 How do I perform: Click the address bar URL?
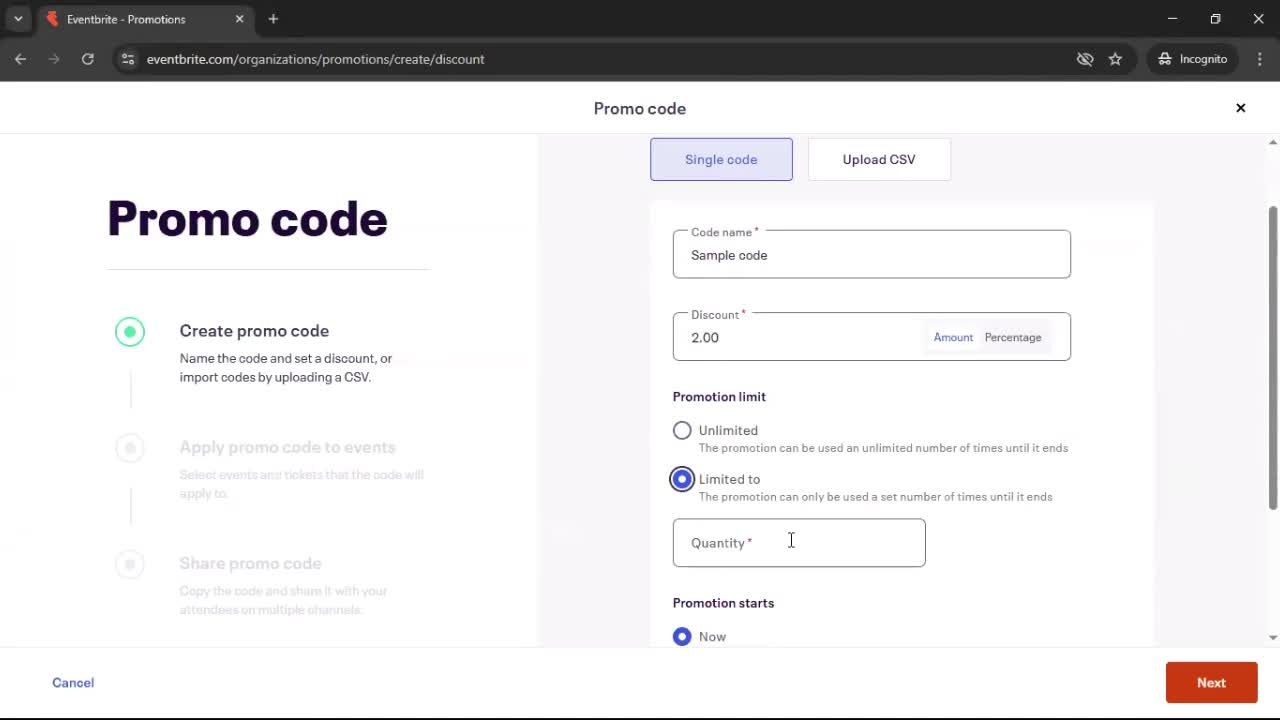point(315,59)
